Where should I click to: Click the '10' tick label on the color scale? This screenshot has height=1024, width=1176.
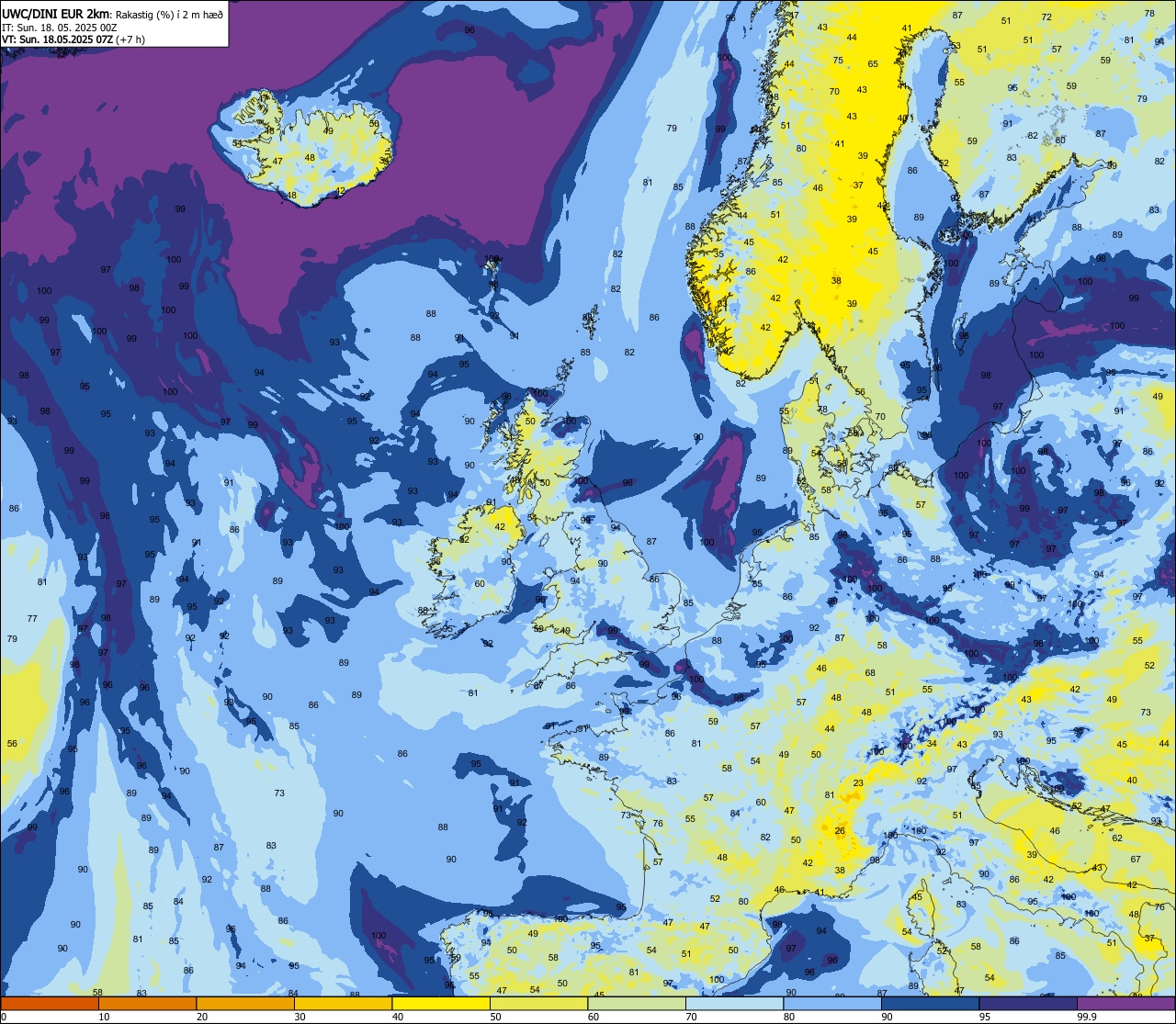[104, 1017]
